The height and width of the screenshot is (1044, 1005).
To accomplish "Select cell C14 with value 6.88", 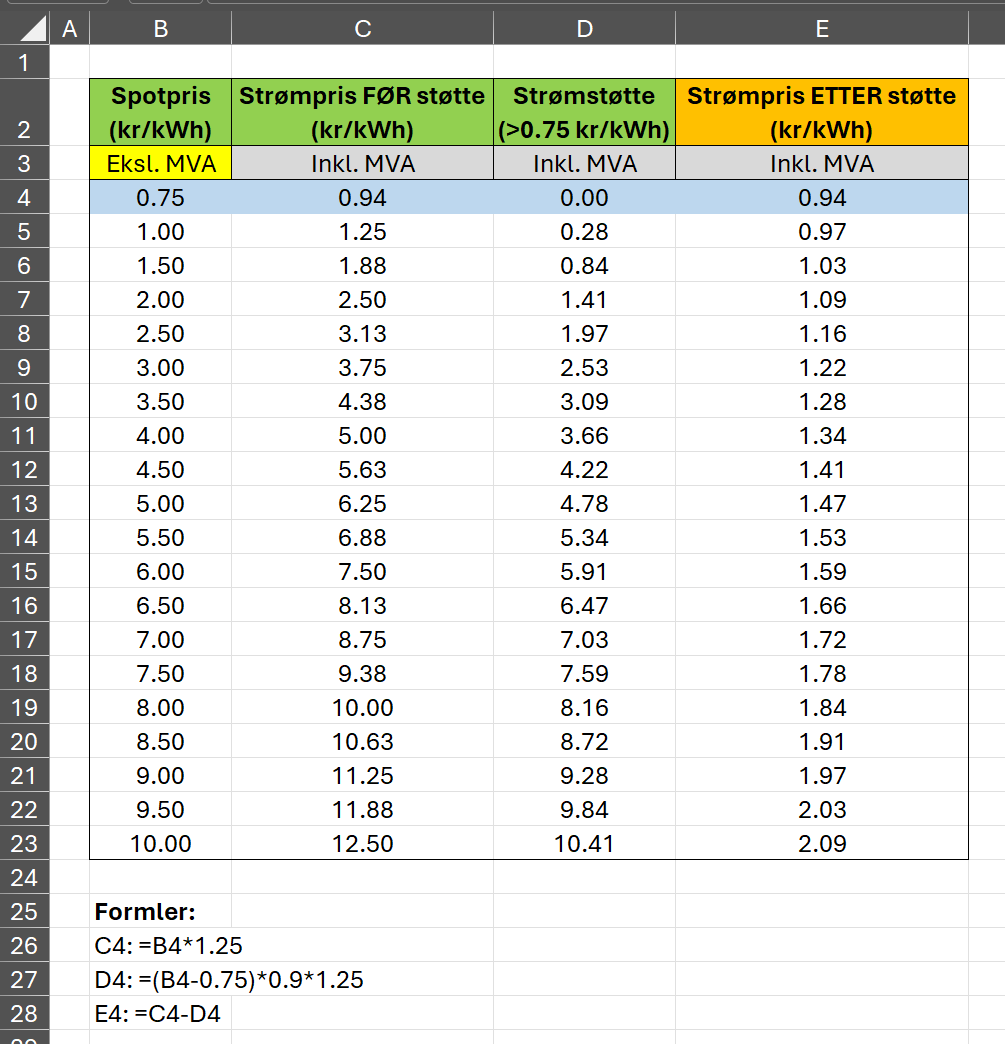I will pos(362,537).
